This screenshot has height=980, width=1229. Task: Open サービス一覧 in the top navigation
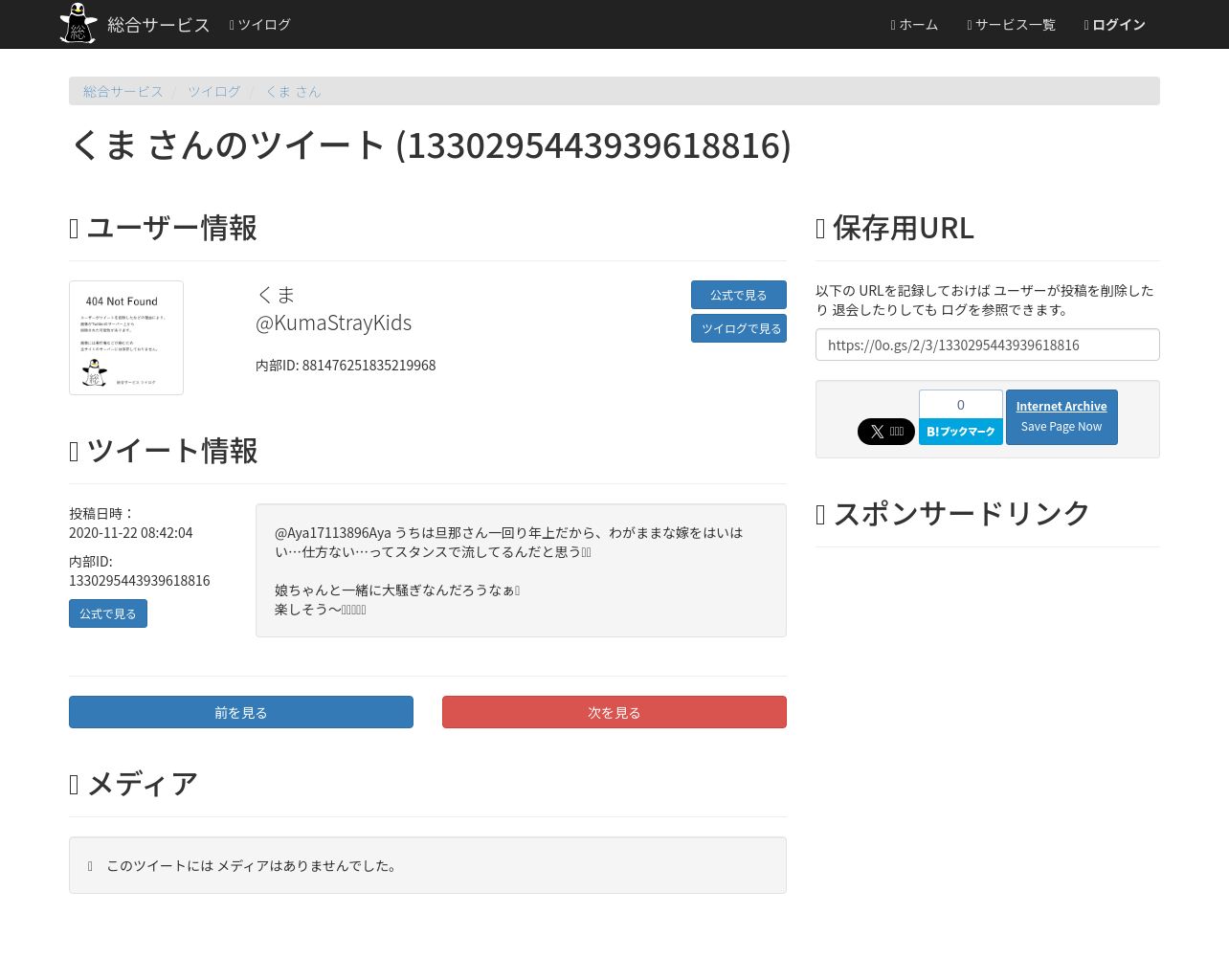1011,24
